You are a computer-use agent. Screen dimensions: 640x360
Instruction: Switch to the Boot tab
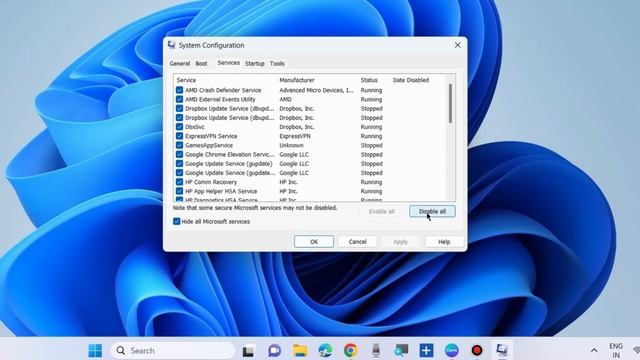(x=201, y=64)
